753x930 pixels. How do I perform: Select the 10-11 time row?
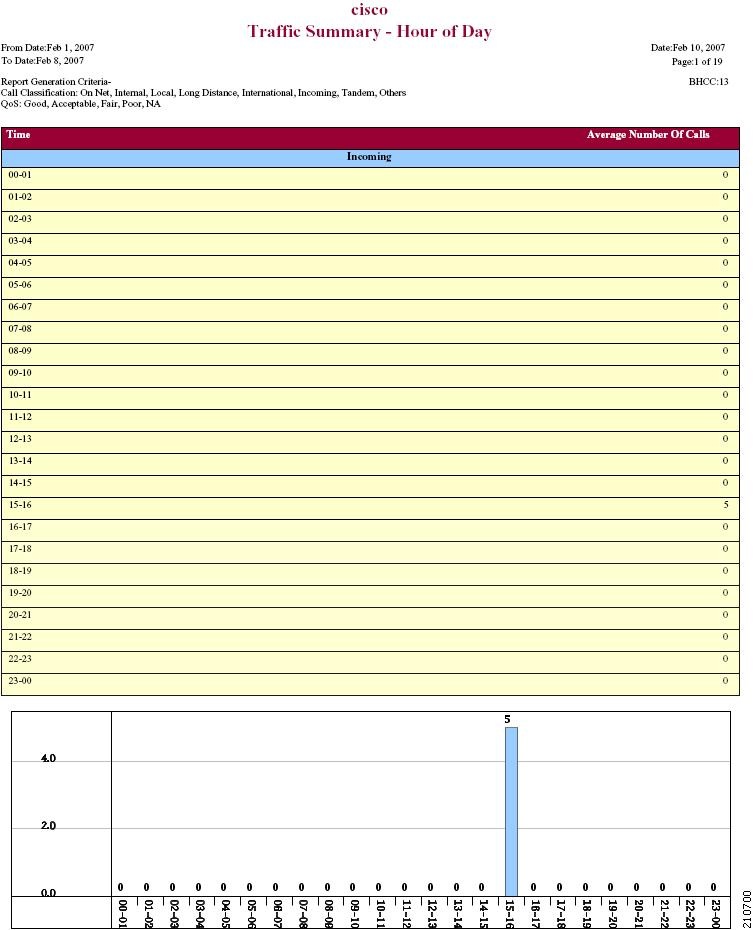coord(370,398)
